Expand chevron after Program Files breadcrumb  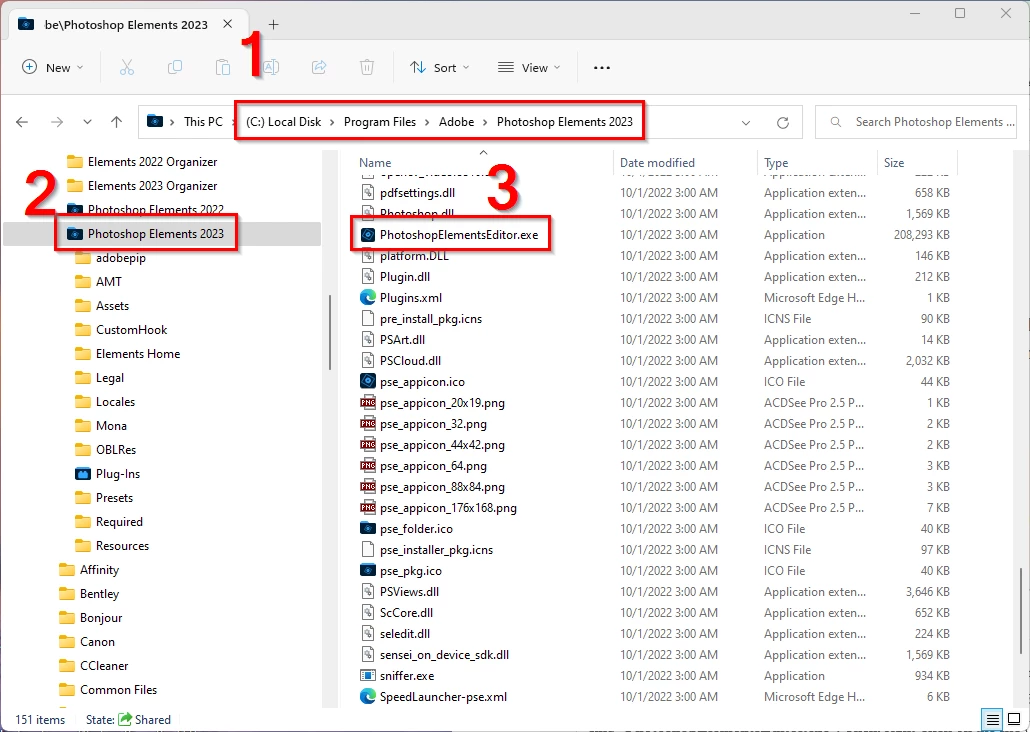pos(427,122)
